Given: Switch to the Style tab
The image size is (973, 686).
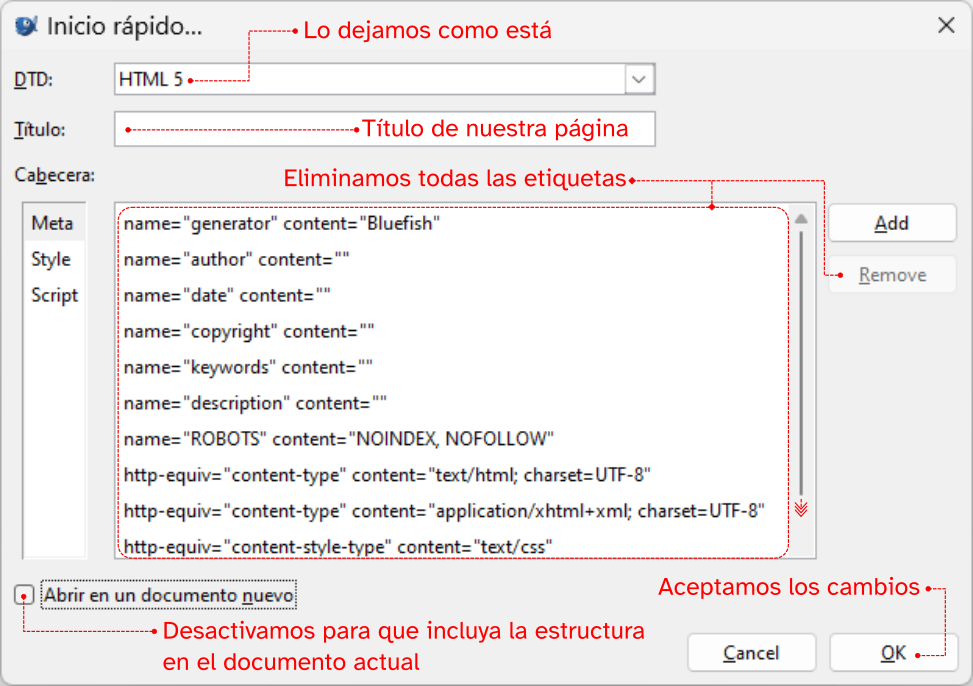Looking at the screenshot, I should pos(51,259).
